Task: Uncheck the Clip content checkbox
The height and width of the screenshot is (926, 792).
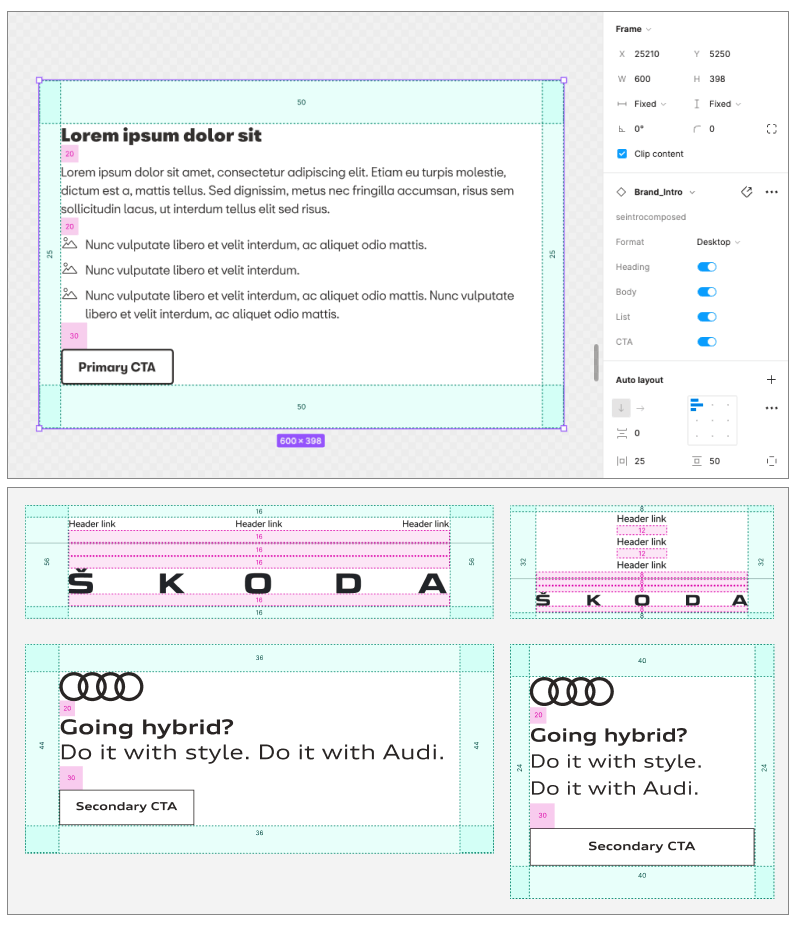Action: point(621,154)
